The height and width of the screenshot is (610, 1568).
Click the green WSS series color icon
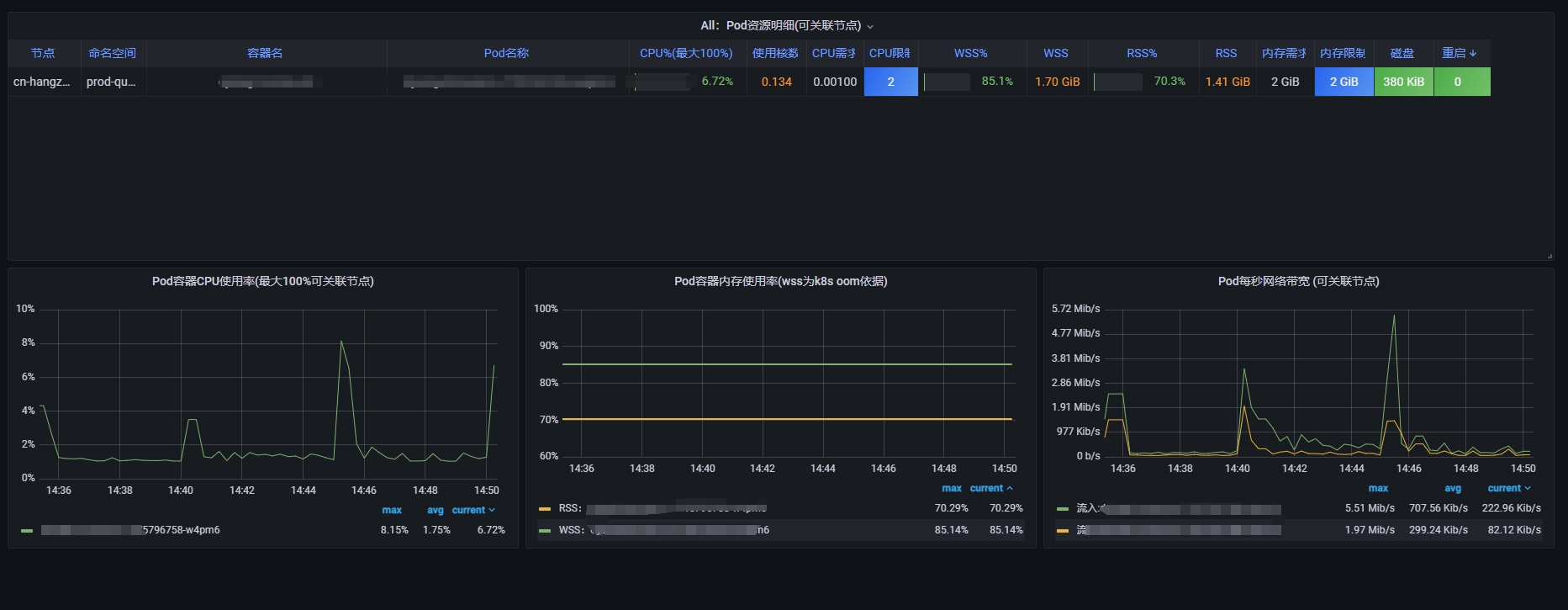545,531
